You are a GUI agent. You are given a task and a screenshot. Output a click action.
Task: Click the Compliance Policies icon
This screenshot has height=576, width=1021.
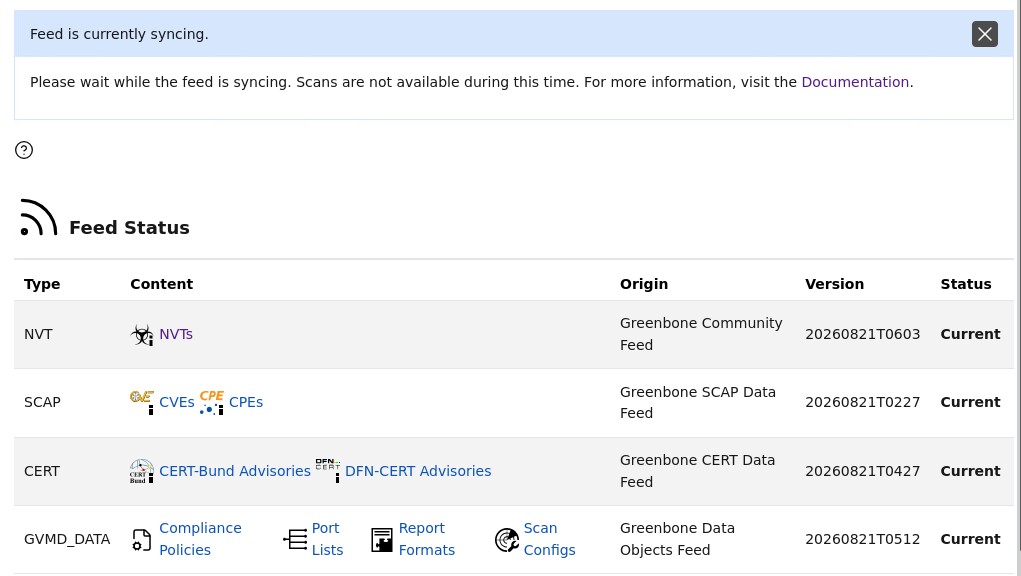click(x=142, y=540)
